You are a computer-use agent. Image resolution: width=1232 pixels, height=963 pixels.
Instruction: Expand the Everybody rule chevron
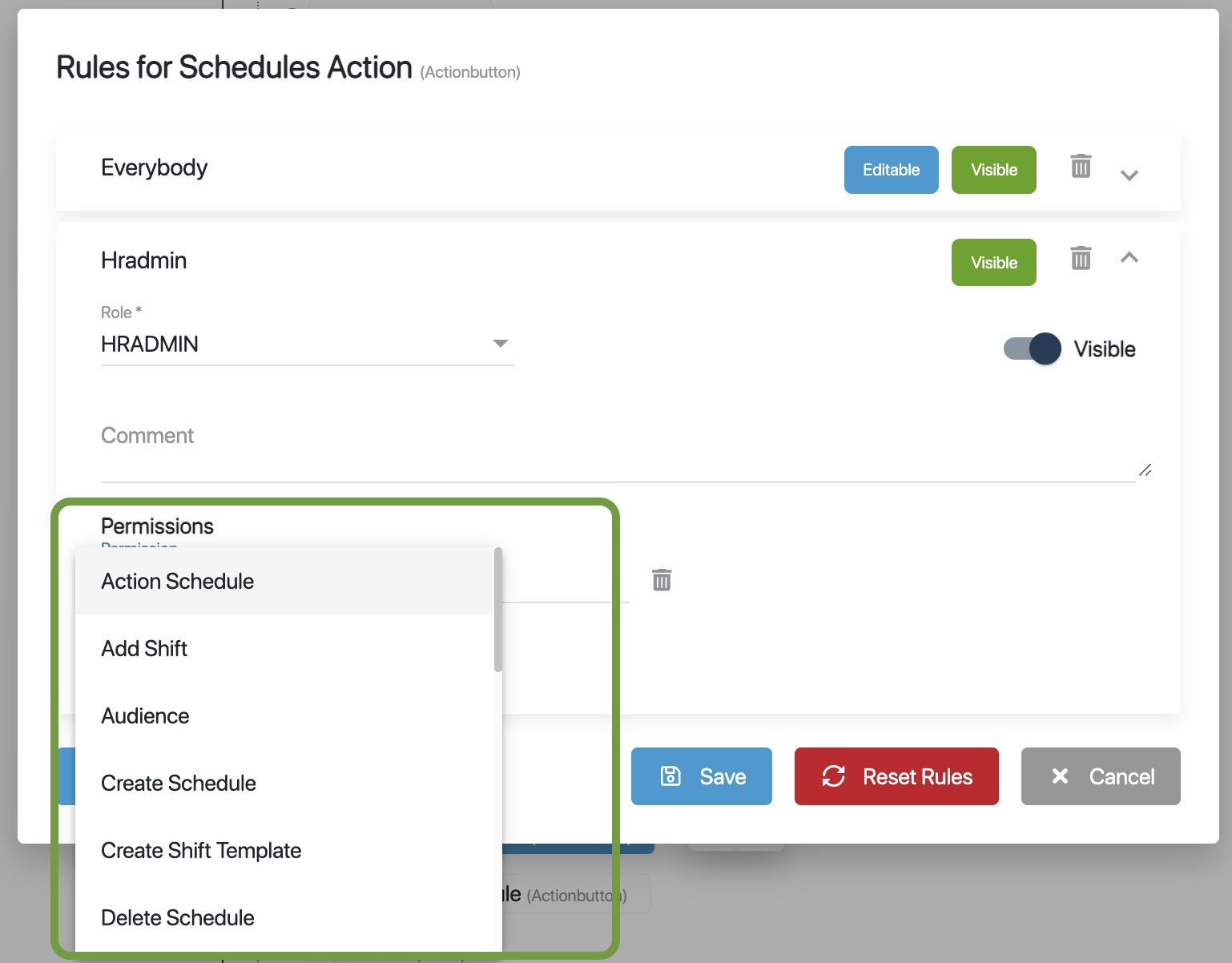pos(1129,175)
